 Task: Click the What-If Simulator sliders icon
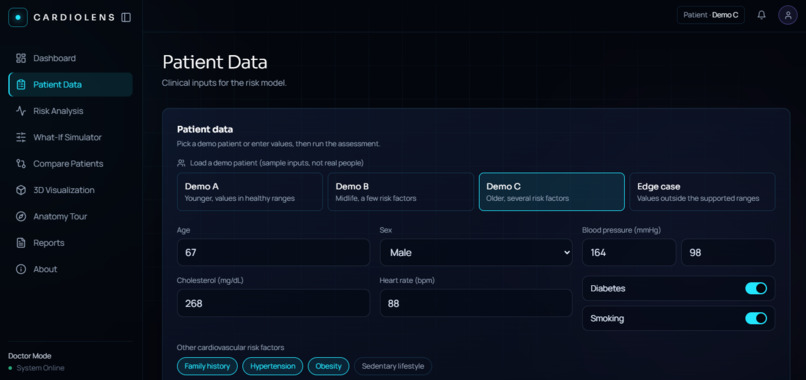tap(21, 137)
